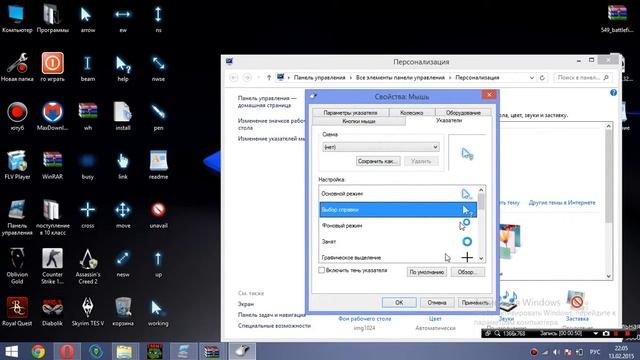
Task: Select the 'install' file icon on desktop
Action: point(123,116)
